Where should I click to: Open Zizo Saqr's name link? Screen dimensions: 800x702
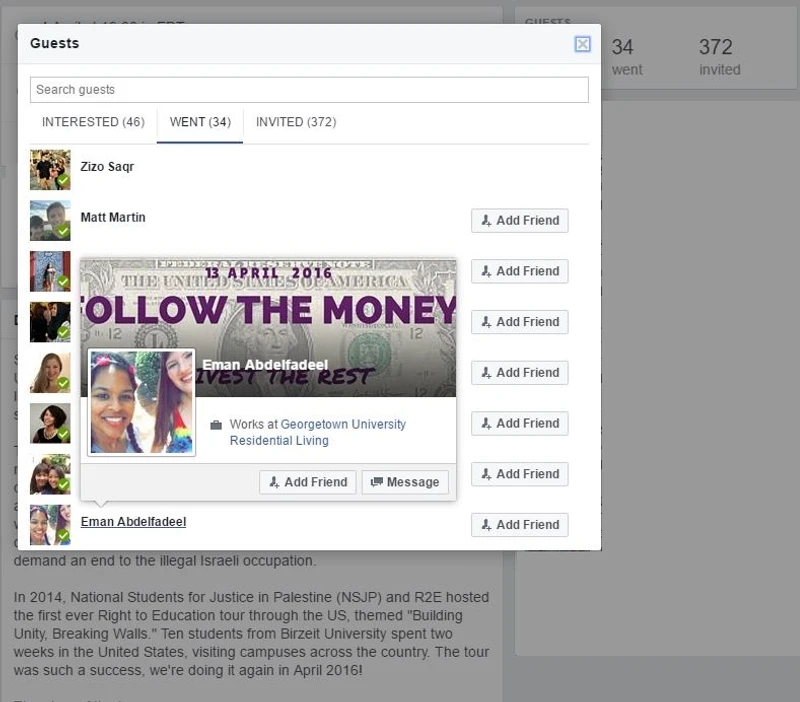point(107,167)
